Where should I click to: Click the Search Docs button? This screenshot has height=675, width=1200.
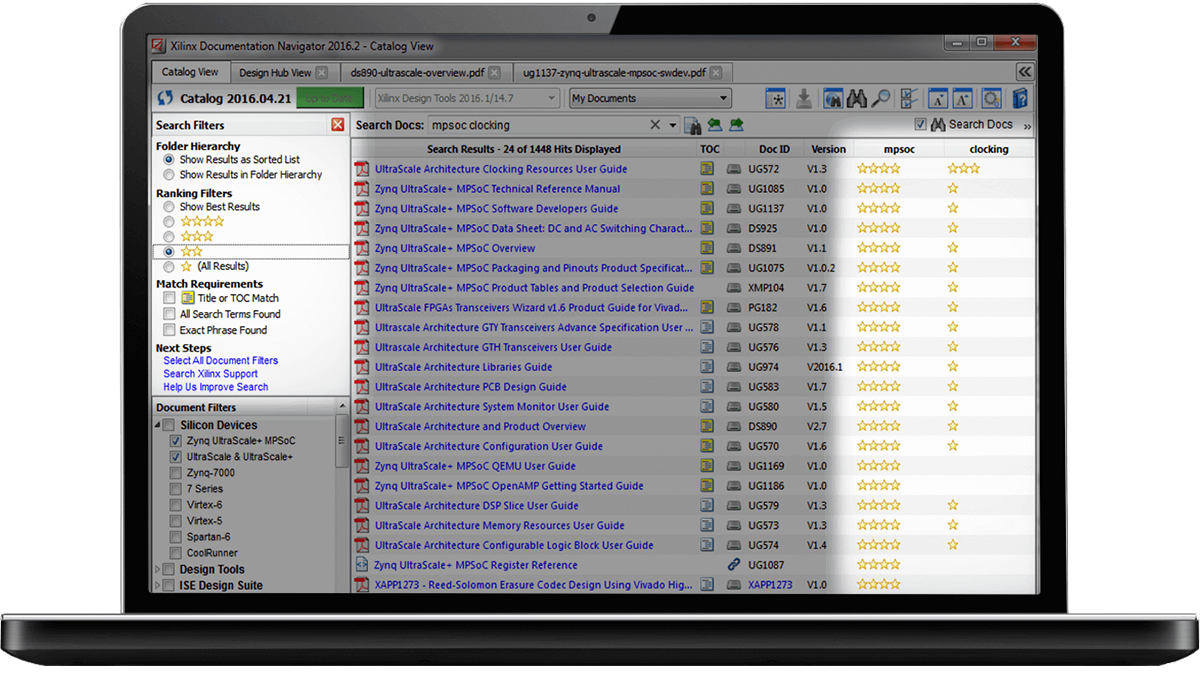coord(971,125)
